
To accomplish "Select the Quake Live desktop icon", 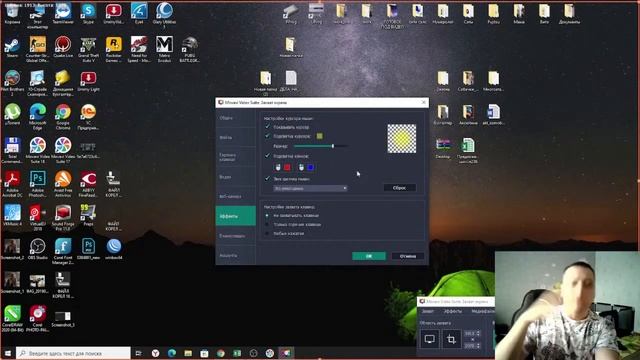I will (x=63, y=48).
